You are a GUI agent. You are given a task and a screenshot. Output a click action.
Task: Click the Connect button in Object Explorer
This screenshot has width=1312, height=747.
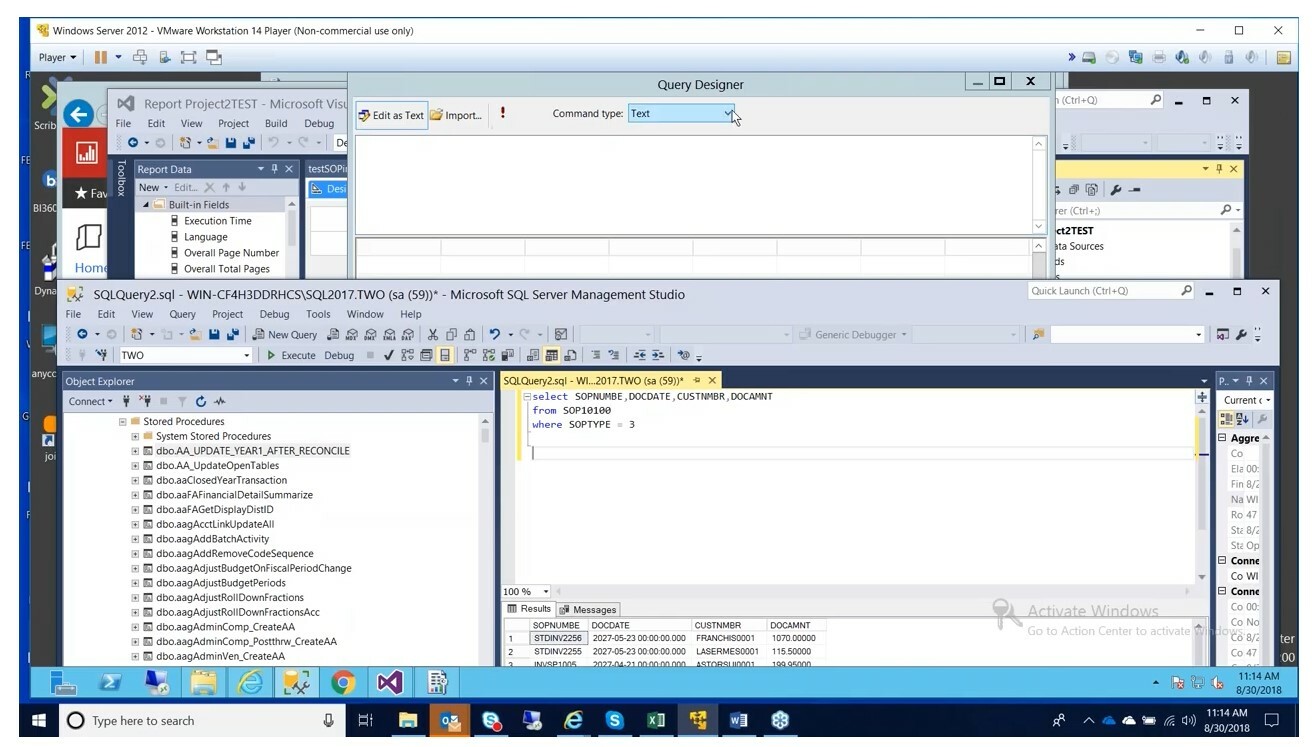point(85,401)
